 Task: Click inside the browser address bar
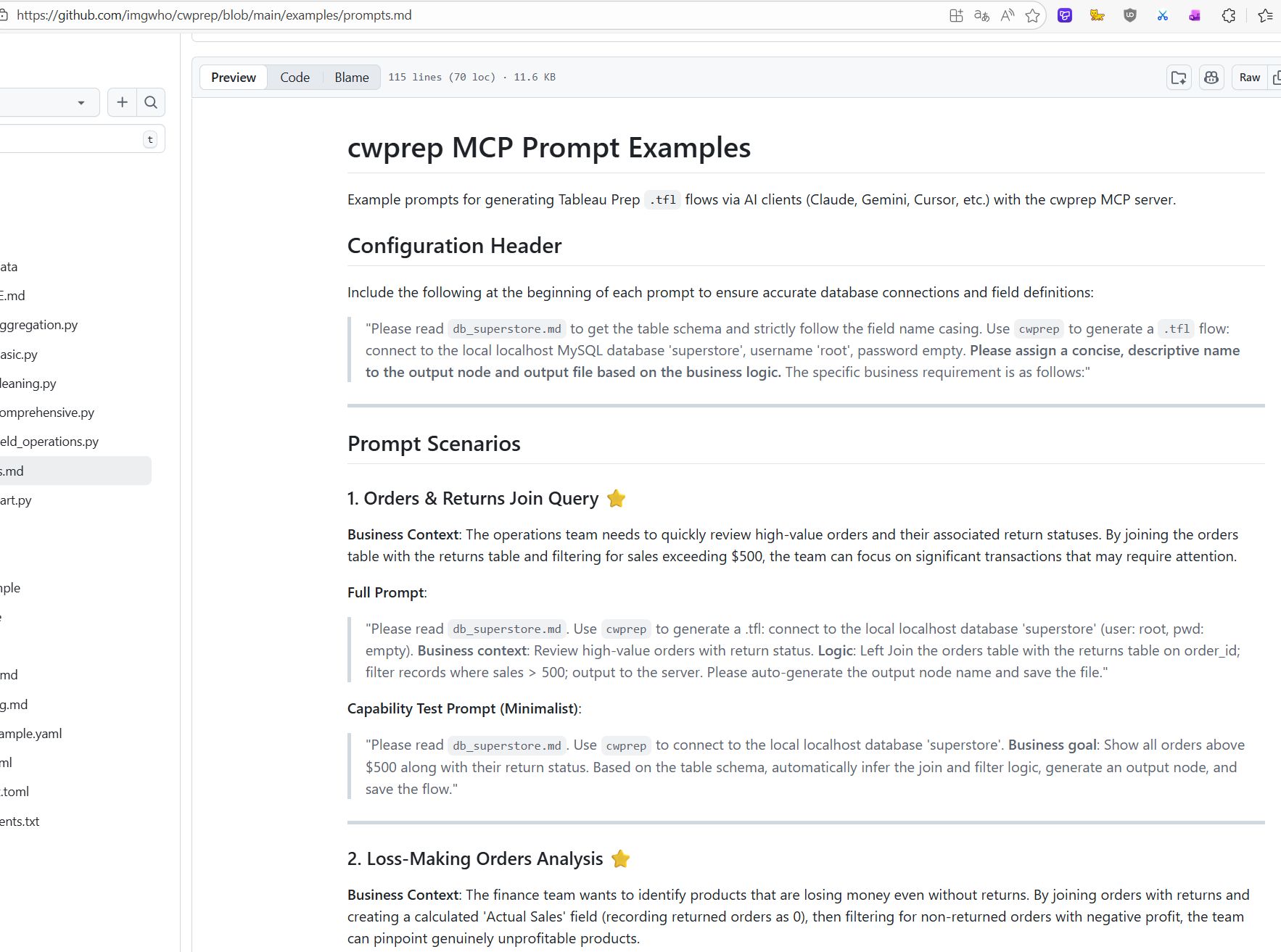pos(290,15)
